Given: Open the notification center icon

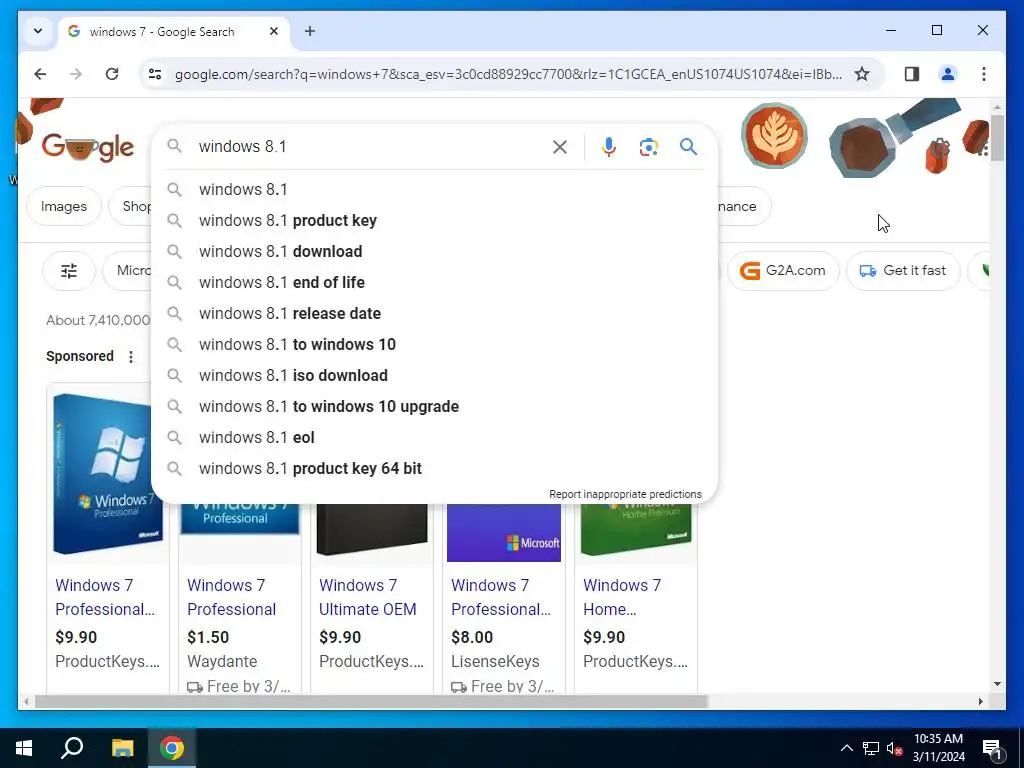Looking at the screenshot, I should (992, 749).
